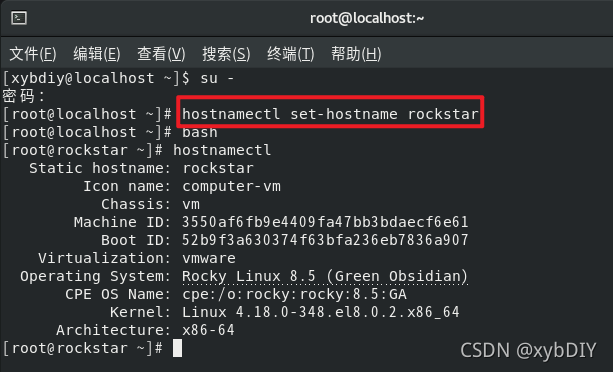Open the 搜索(S) menu

pyautogui.click(x=226, y=54)
